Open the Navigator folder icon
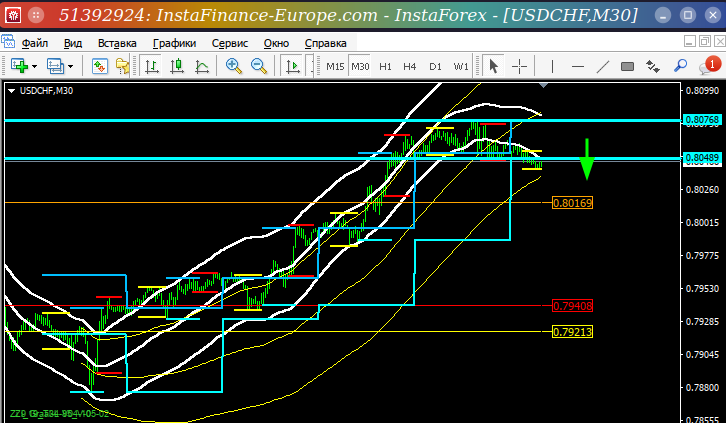The image size is (726, 423). (x=122, y=66)
